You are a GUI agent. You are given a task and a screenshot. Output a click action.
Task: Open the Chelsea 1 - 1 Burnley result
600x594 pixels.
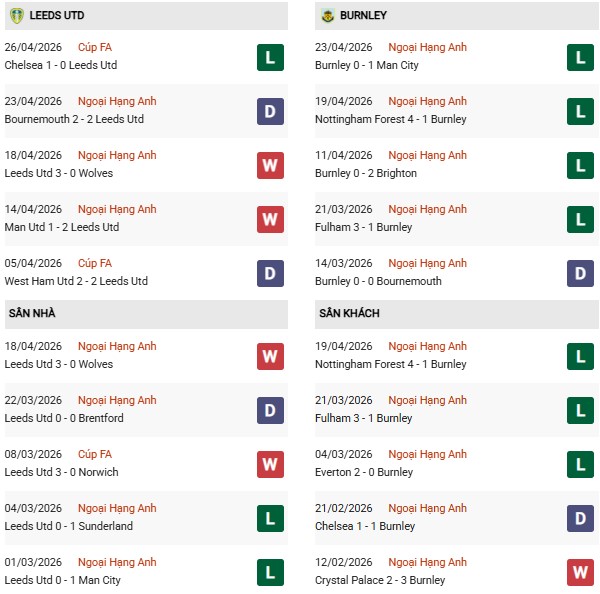point(366,526)
